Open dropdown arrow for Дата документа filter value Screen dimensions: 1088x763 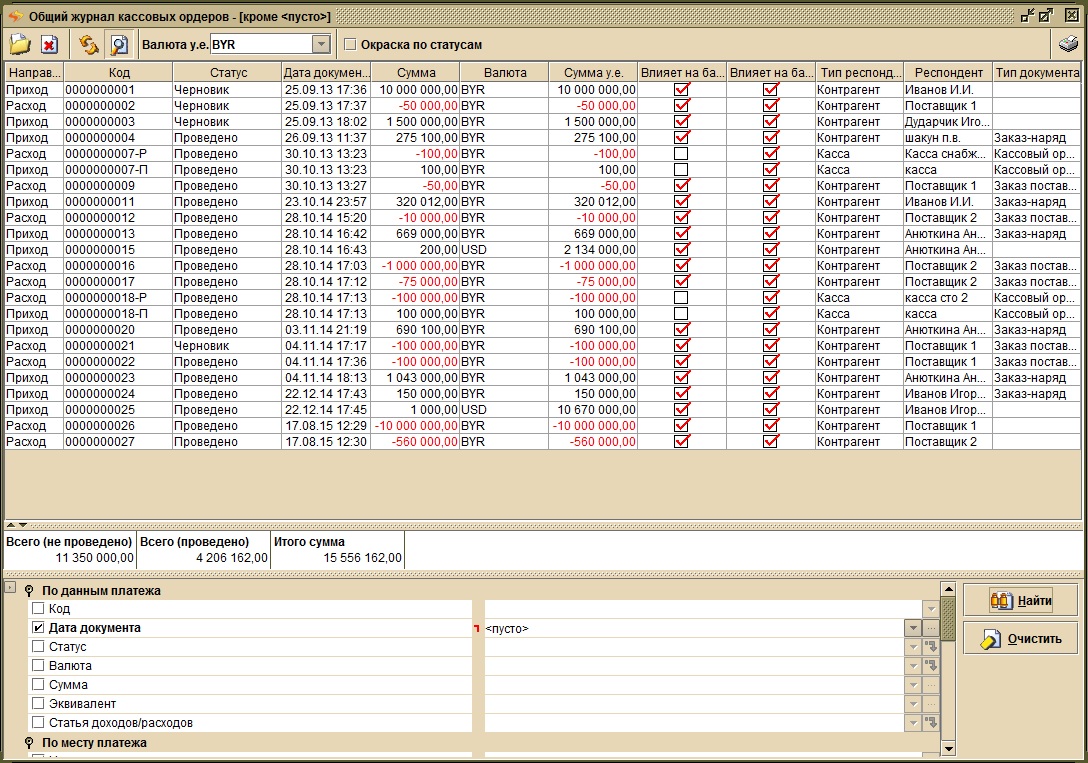coord(913,628)
